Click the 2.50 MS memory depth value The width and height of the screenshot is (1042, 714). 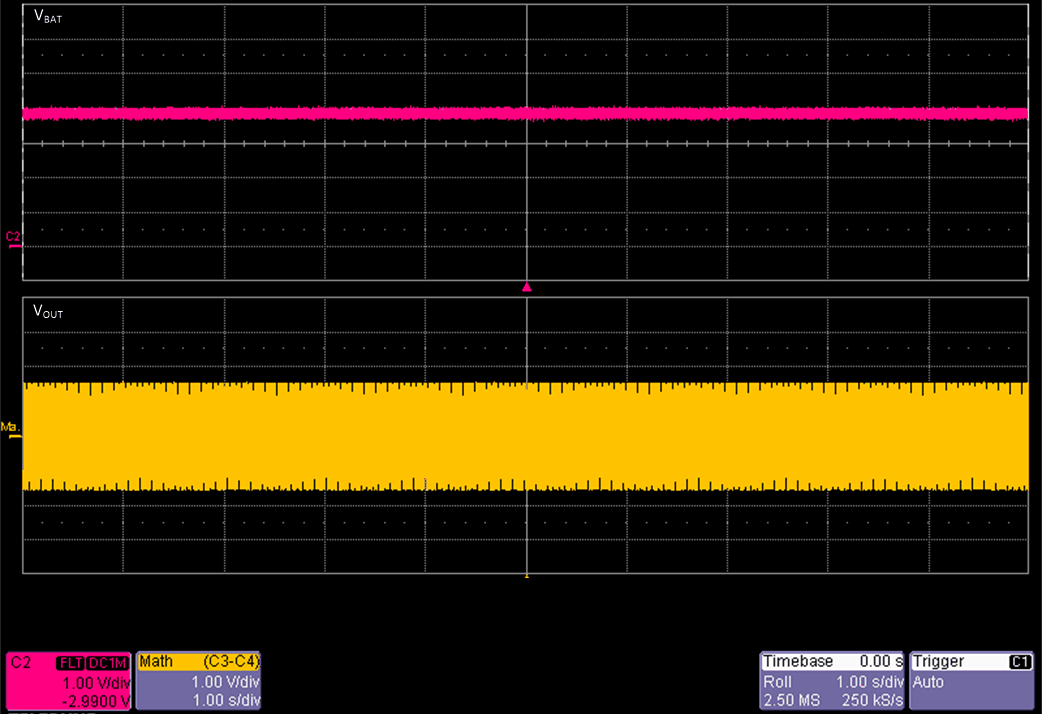(x=787, y=701)
